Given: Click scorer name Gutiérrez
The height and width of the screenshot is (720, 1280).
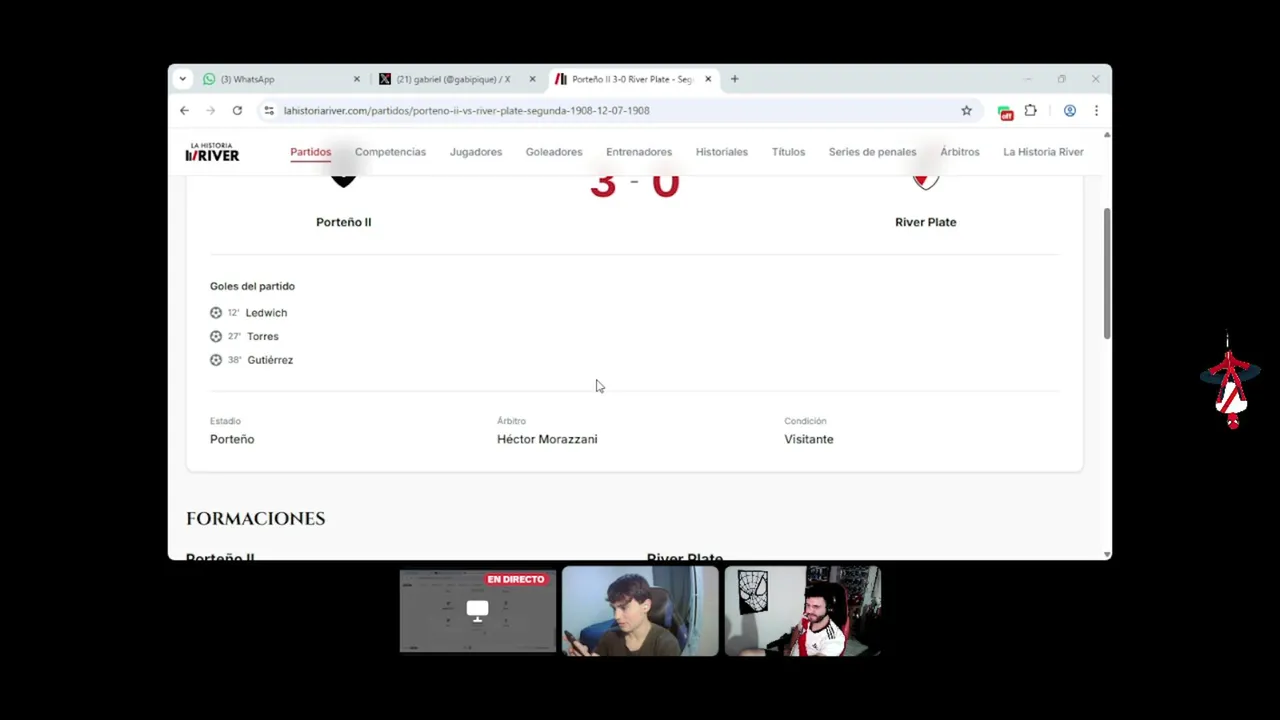Looking at the screenshot, I should 270,360.
